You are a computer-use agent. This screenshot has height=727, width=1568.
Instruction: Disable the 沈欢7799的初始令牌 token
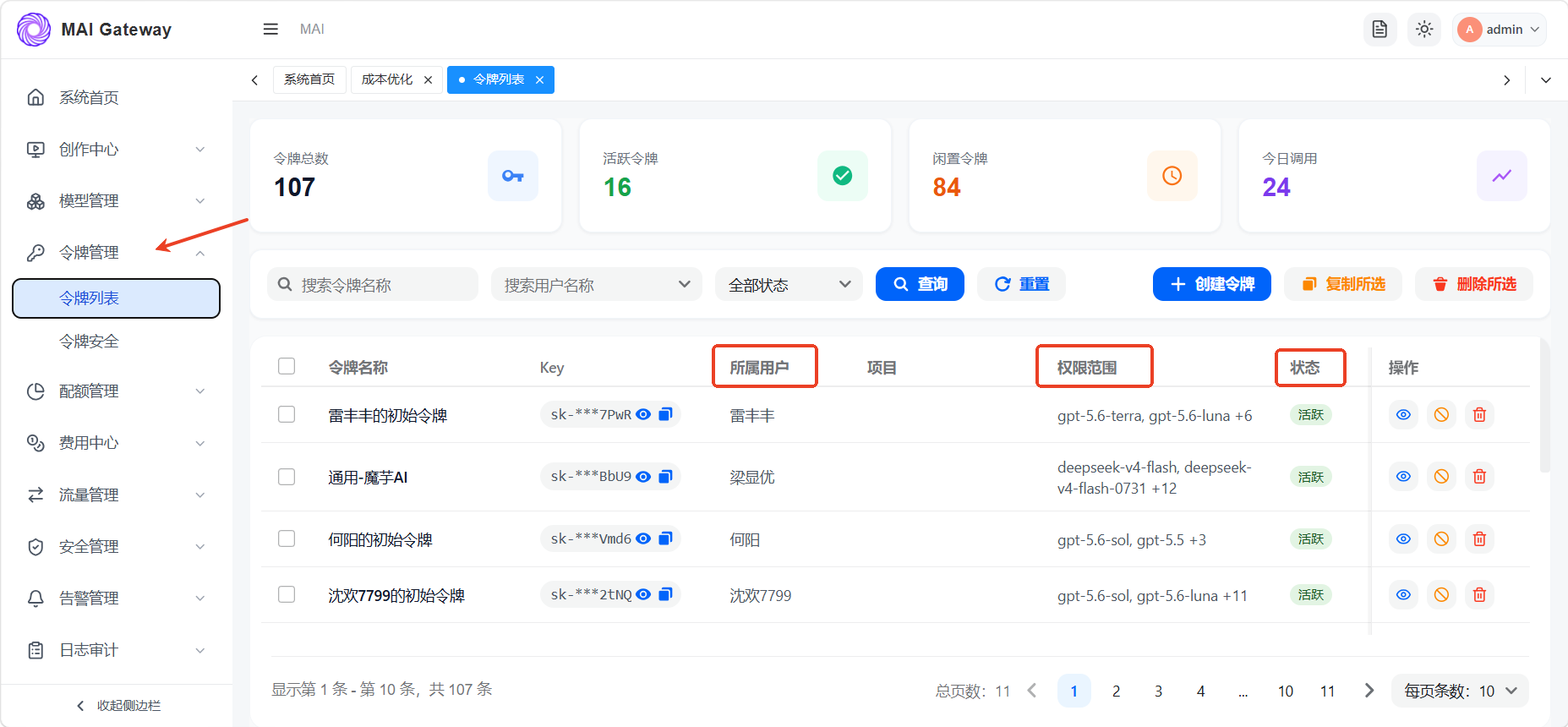tap(1441, 595)
